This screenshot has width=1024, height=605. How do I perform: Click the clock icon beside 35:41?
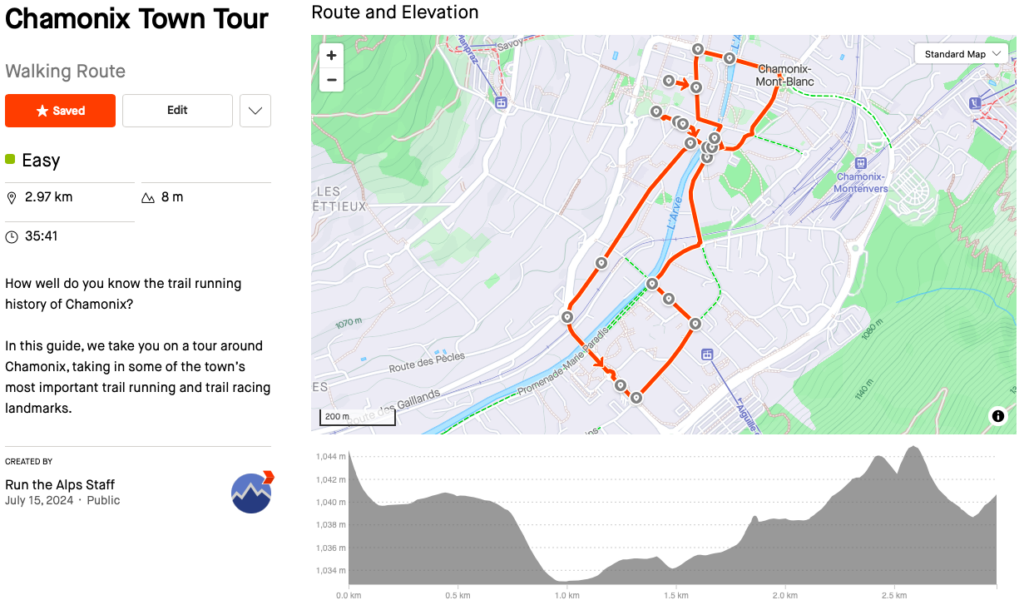(11, 237)
